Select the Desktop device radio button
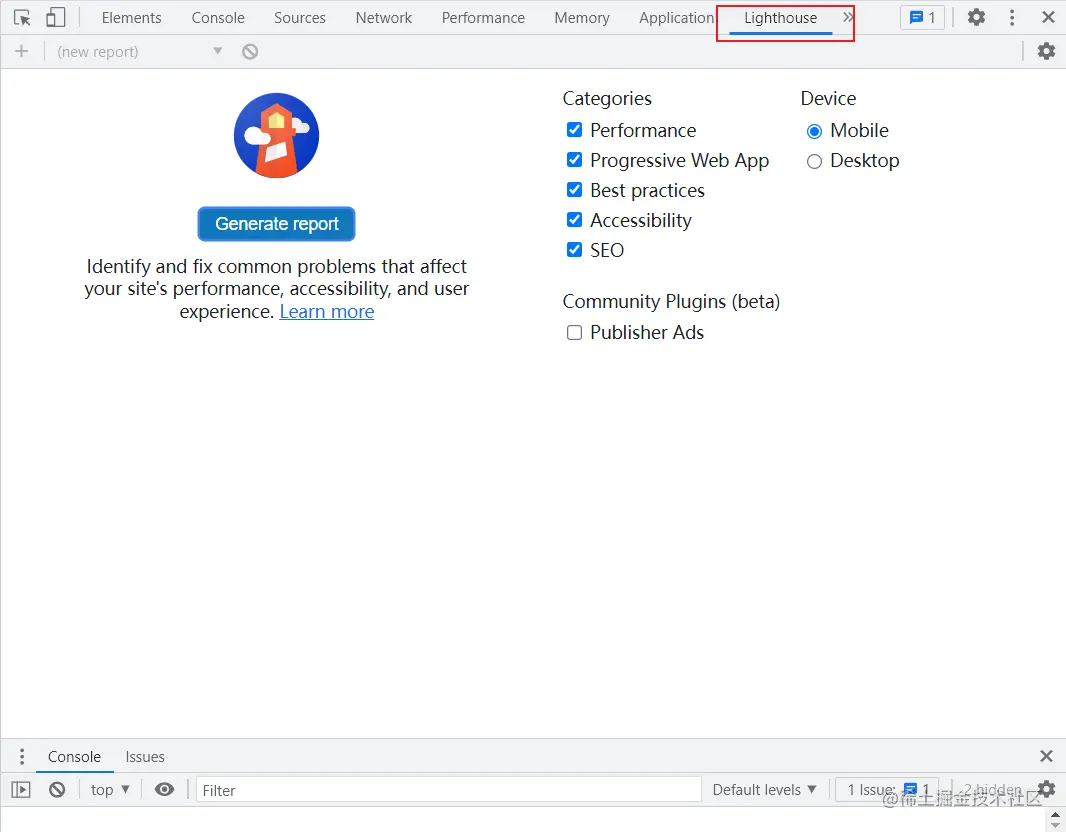Viewport: 1066px width, 832px height. pos(814,161)
